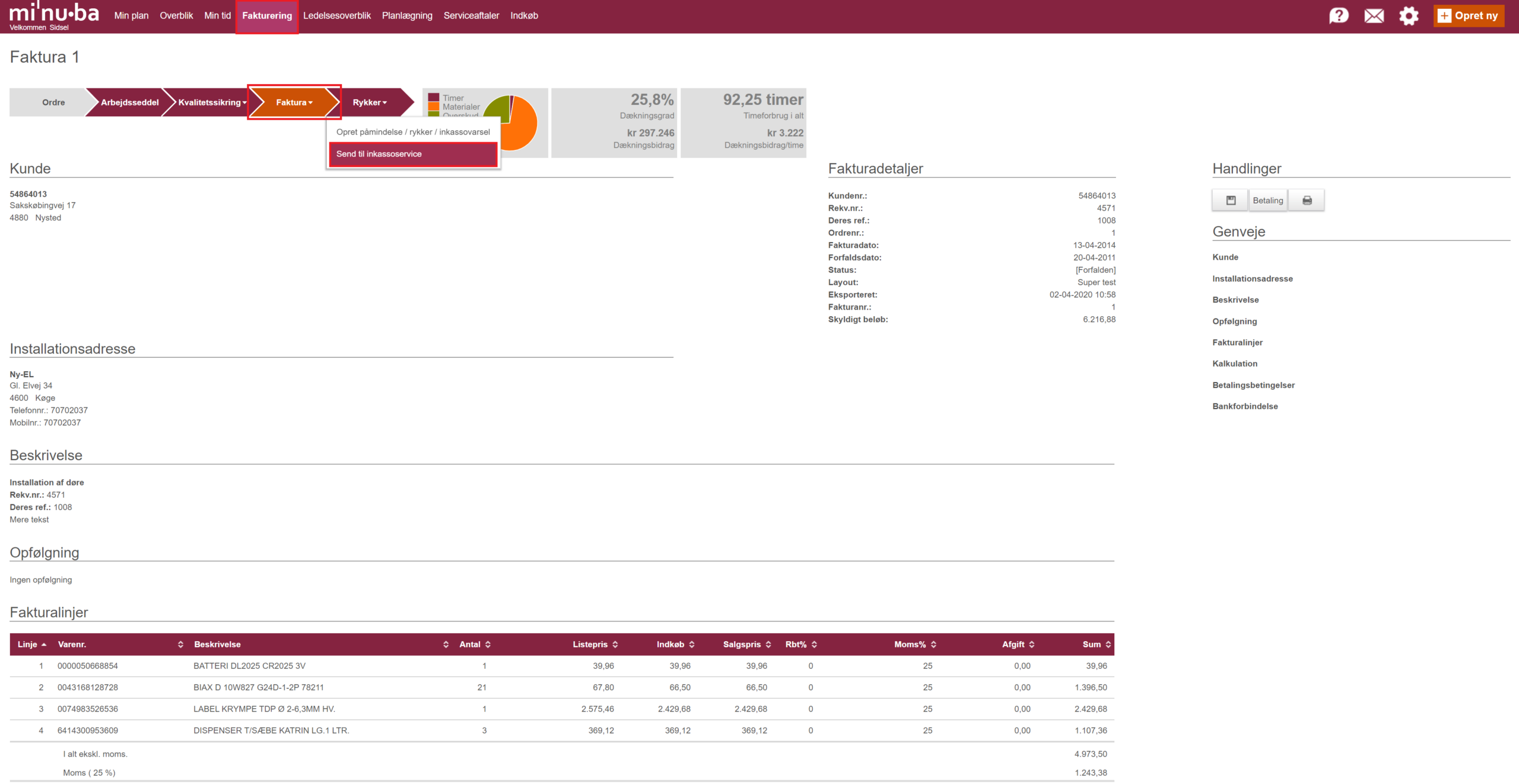Jump to Kalkulation shortcut
Viewport: 1519px width, 784px height.
[x=1235, y=364]
